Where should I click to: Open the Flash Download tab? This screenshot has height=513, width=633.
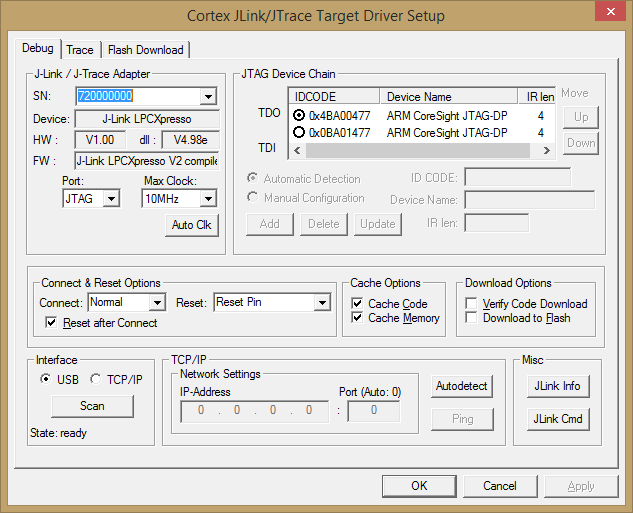[x=145, y=49]
